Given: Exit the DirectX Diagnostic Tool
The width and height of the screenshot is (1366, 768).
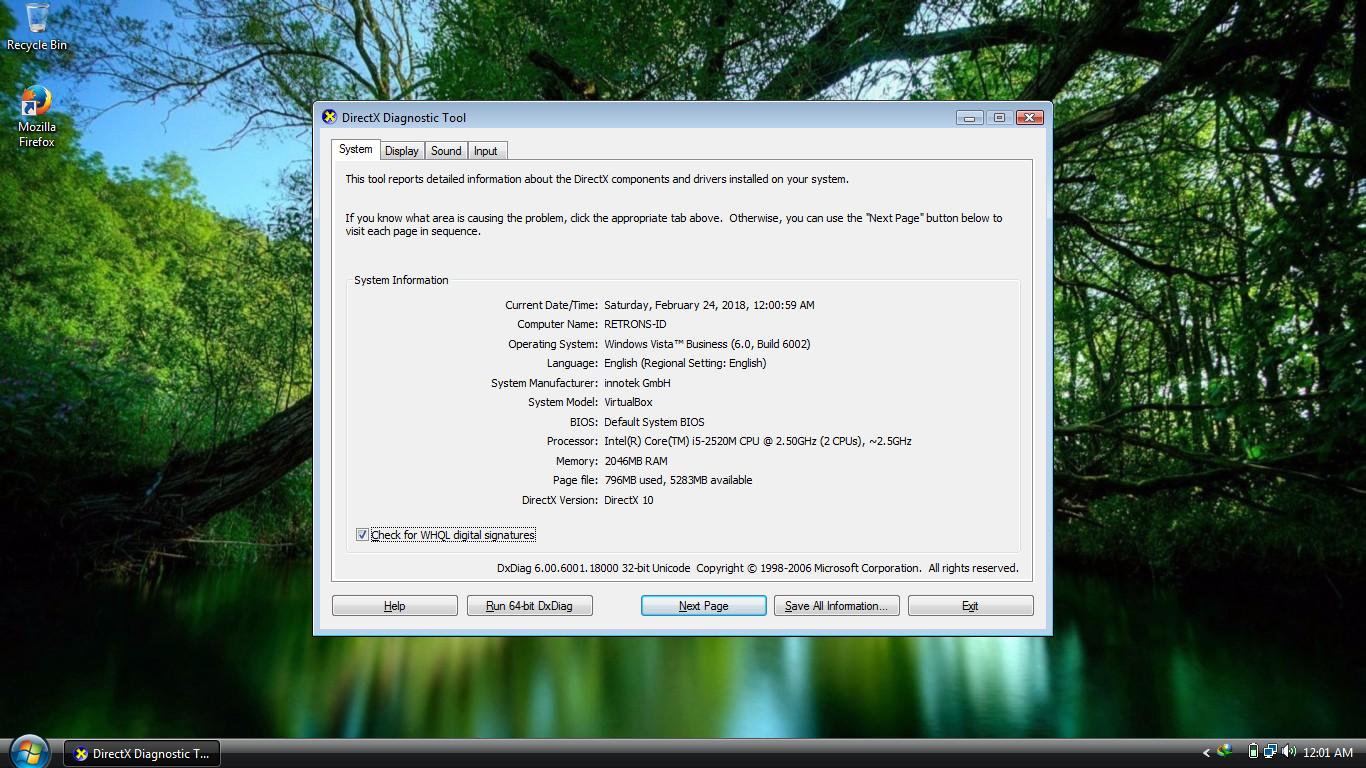Looking at the screenshot, I should tap(970, 606).
